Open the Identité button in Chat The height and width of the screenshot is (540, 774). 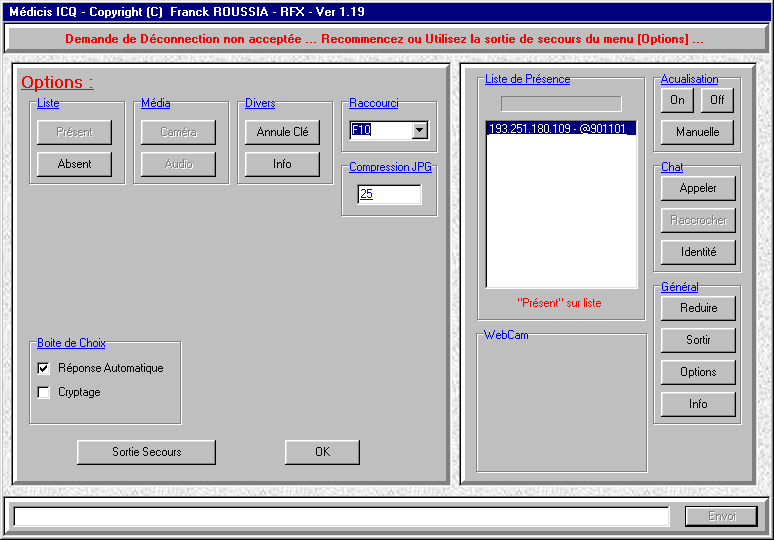pyautogui.click(x=698, y=252)
